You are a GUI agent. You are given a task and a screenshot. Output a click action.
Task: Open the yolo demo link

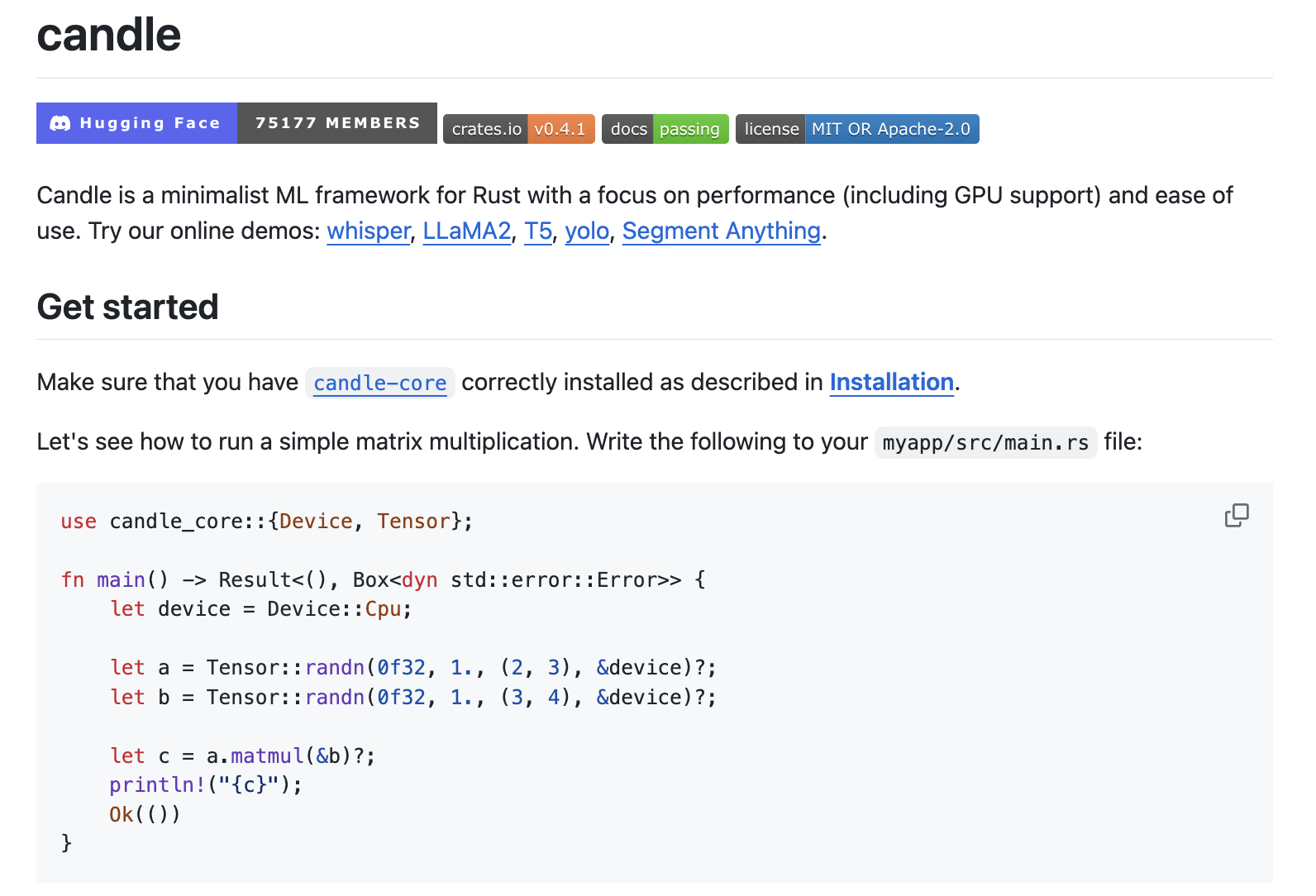pyautogui.click(x=587, y=231)
